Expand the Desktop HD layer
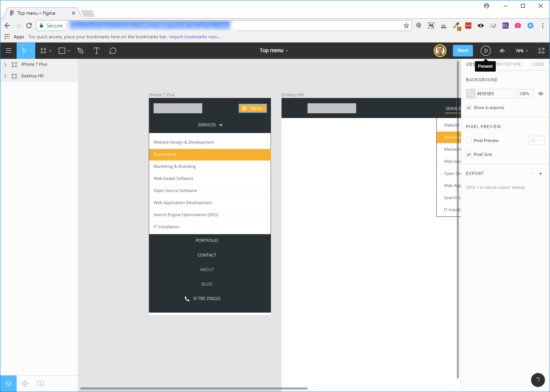Viewport: 550px width, 392px height. [5, 76]
